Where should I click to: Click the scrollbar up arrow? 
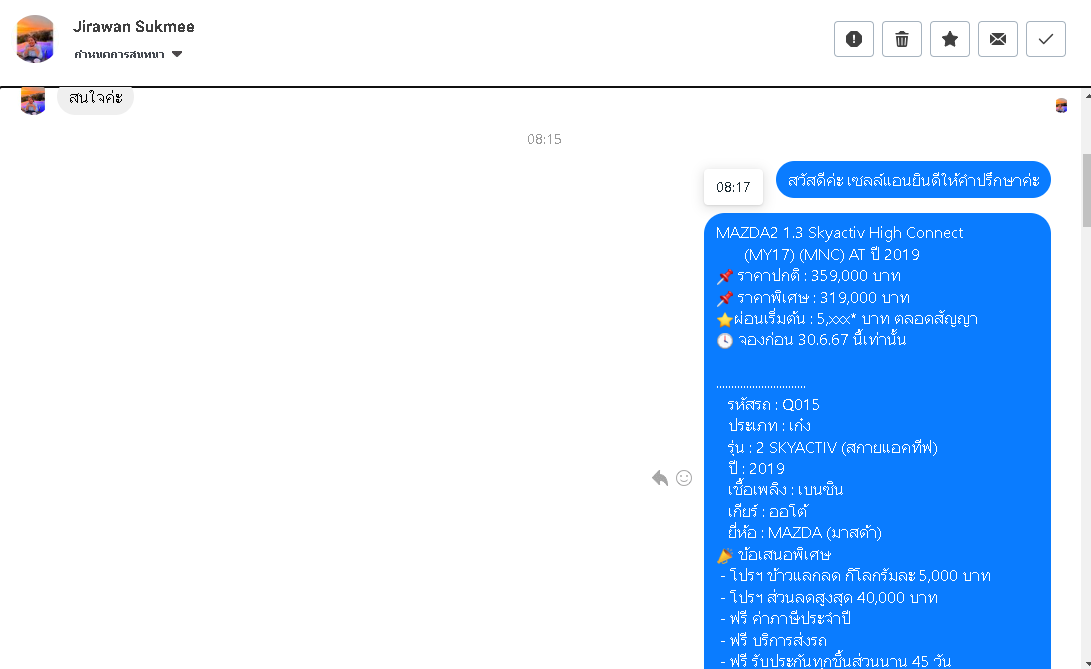click(1087, 94)
